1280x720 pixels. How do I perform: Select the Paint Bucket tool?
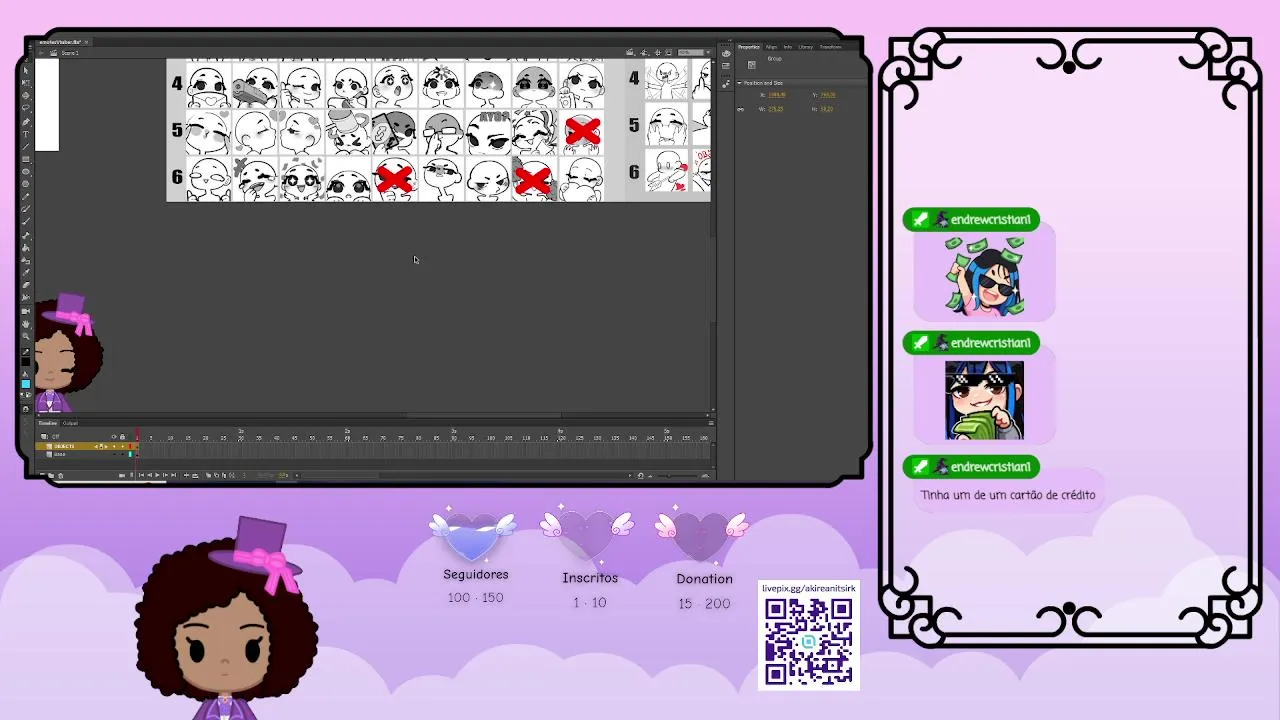[26, 247]
